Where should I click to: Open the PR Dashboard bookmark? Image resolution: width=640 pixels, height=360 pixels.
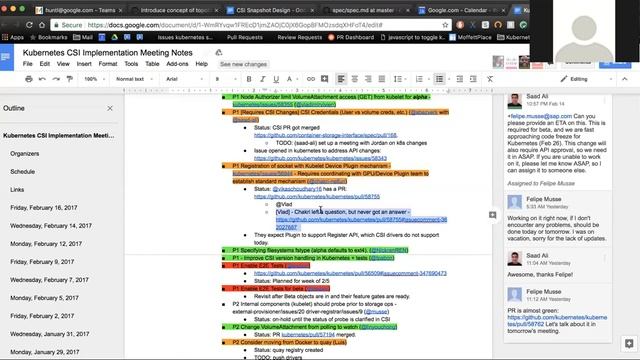(351, 37)
